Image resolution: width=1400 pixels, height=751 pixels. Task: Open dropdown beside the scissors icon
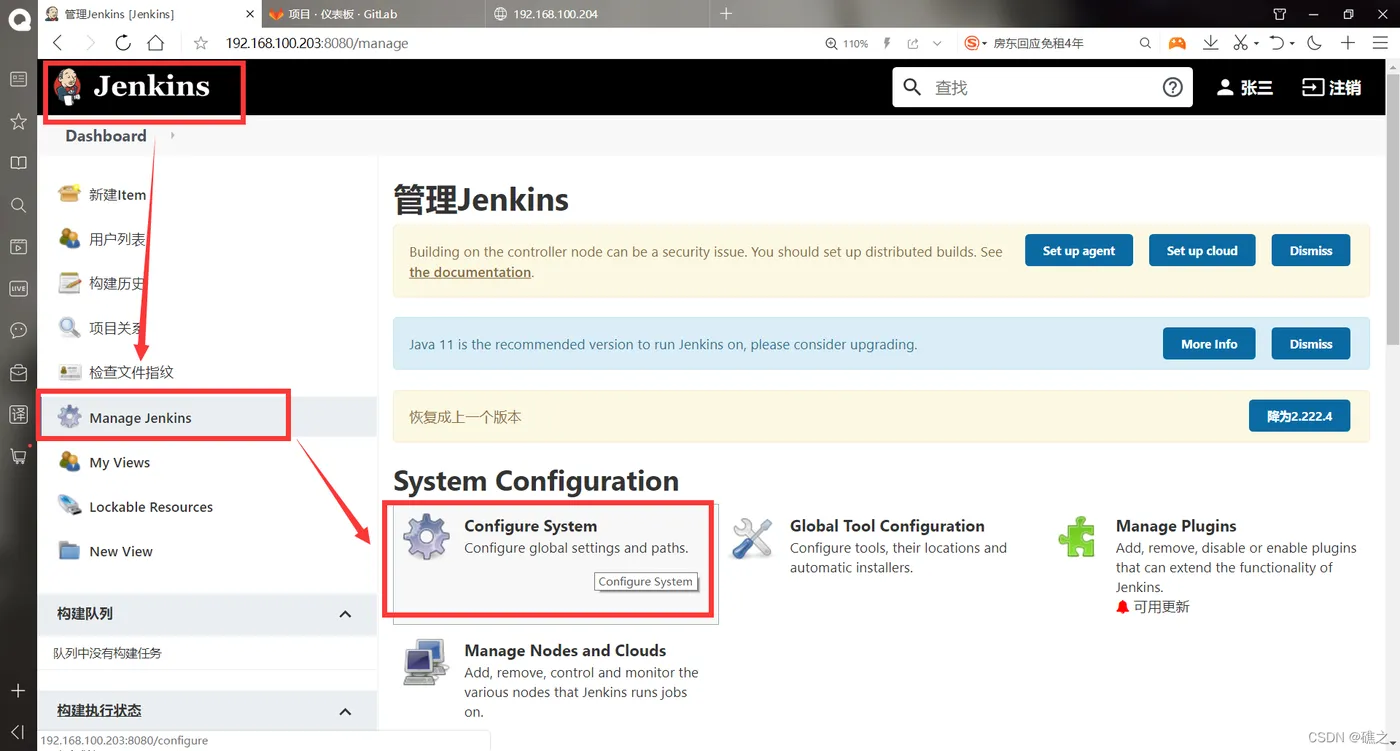click(x=1256, y=44)
